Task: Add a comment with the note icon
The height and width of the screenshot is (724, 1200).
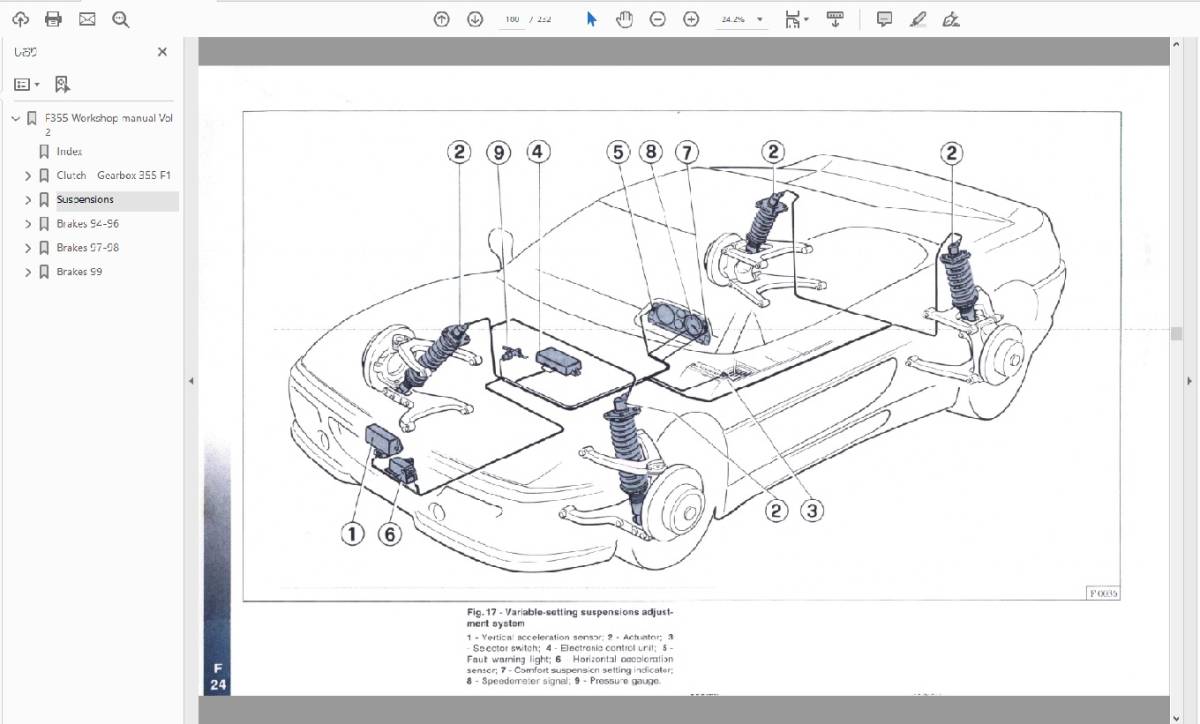Action: [x=884, y=19]
